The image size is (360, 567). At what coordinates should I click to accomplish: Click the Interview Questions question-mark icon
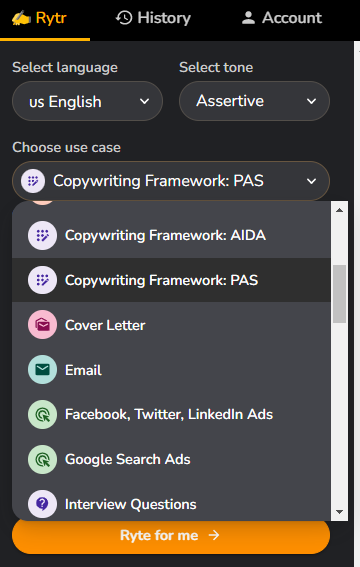click(x=42, y=504)
